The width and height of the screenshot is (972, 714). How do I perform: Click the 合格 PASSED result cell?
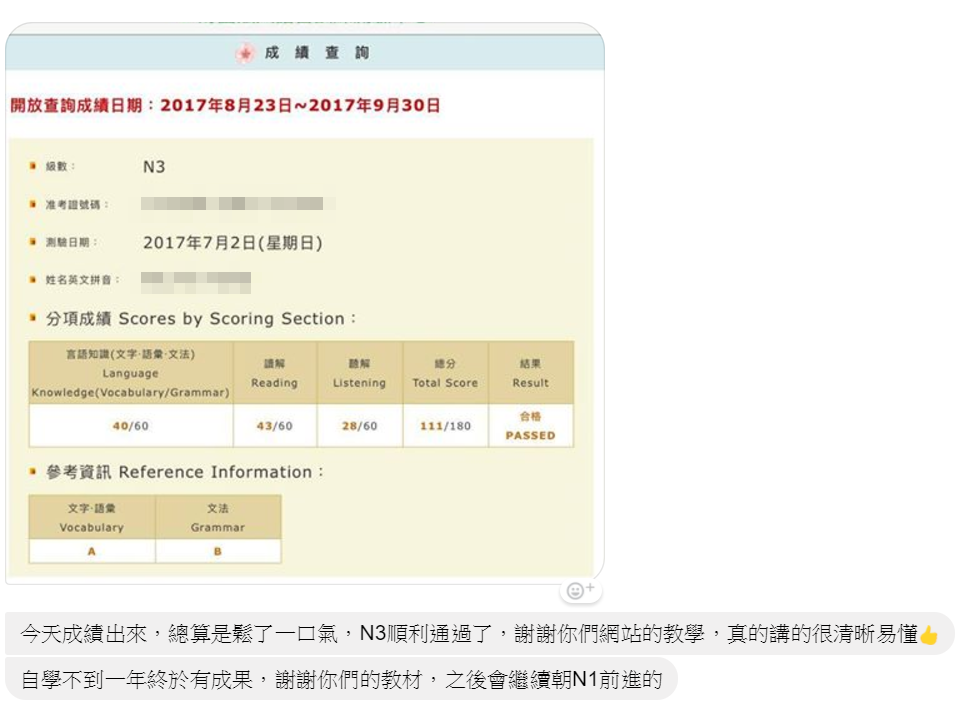530,426
